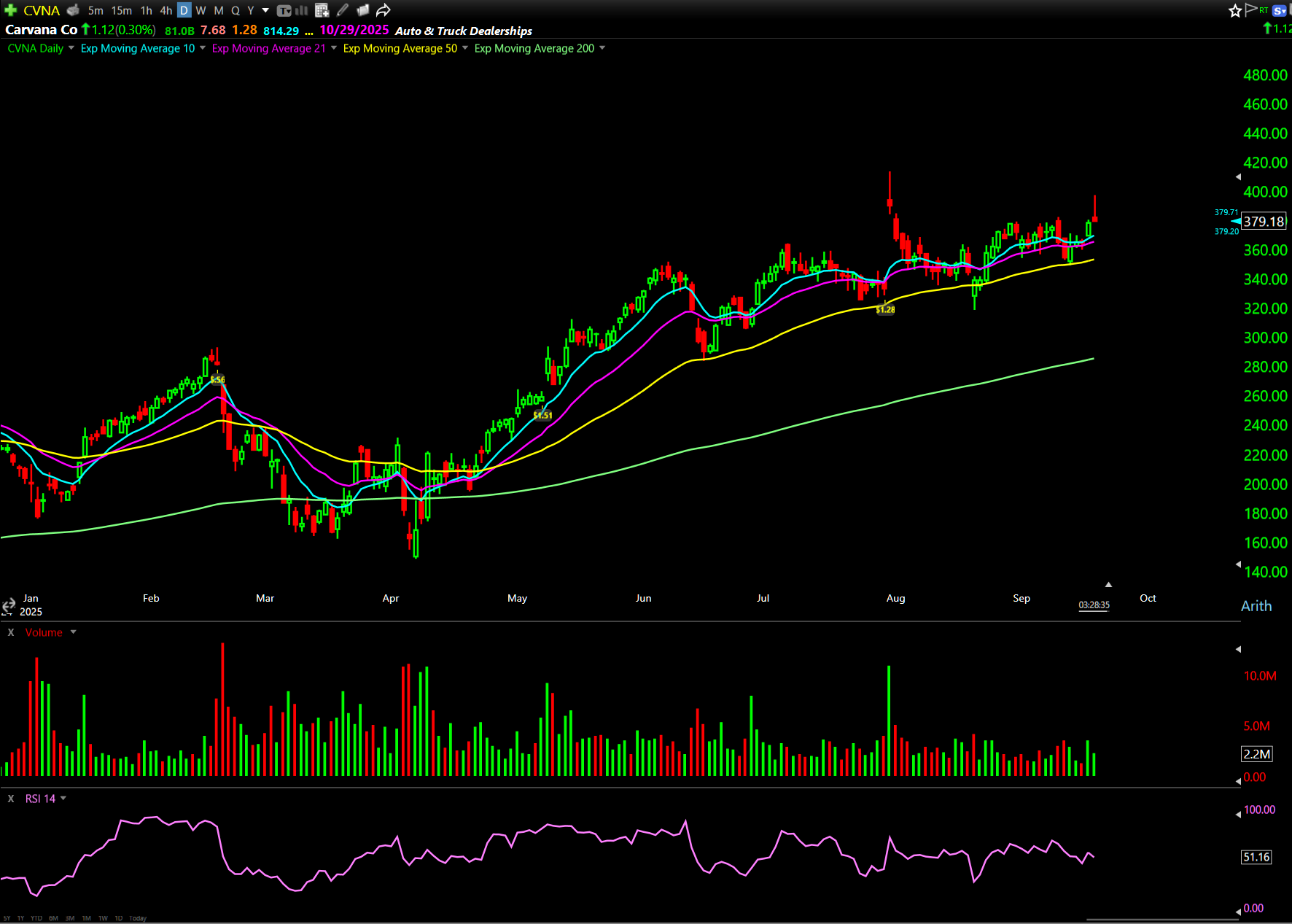Click the CVNA ticker symbol
Screen dimensions: 1292x924
coord(42,10)
